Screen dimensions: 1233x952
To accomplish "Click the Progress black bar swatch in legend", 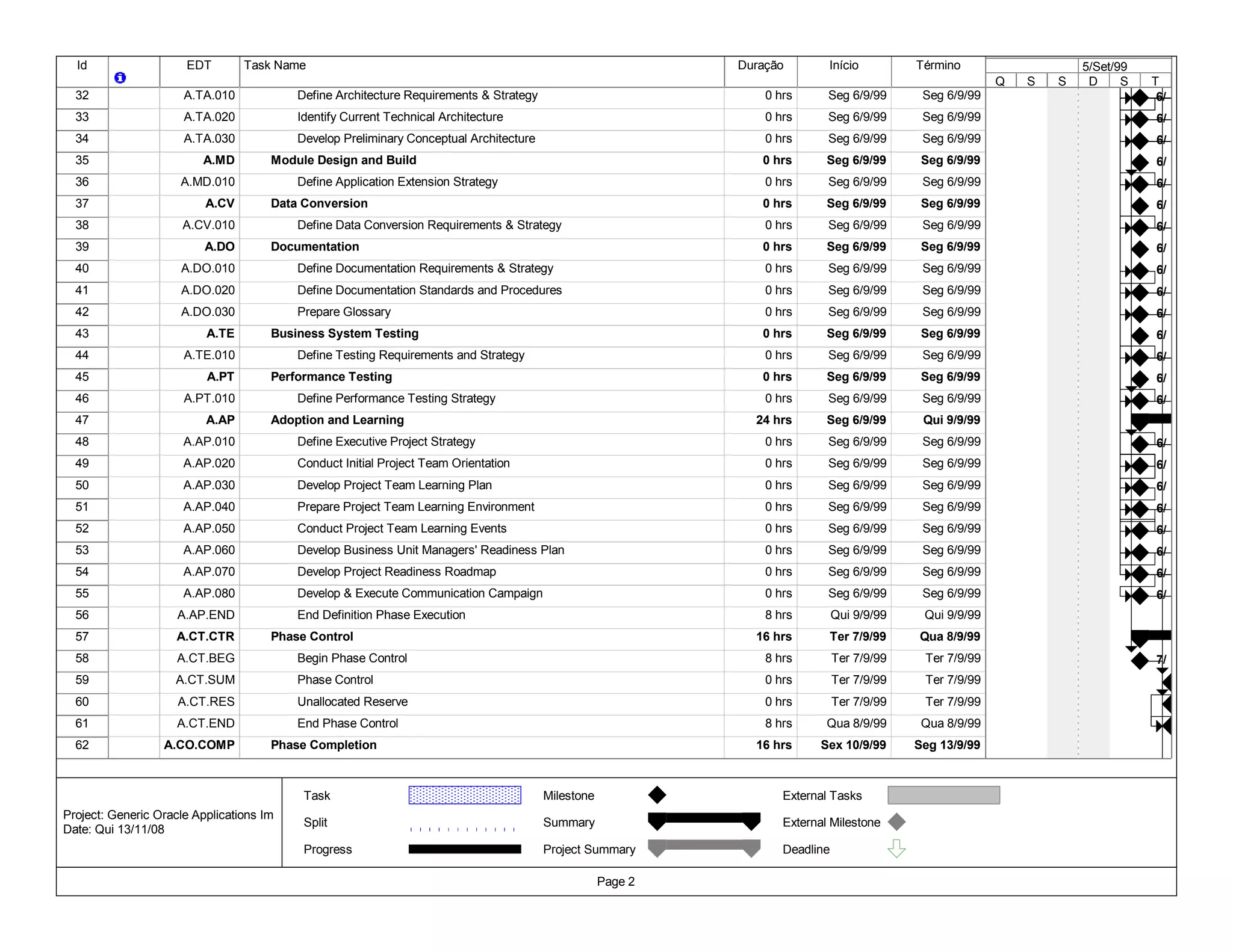I will click(465, 848).
